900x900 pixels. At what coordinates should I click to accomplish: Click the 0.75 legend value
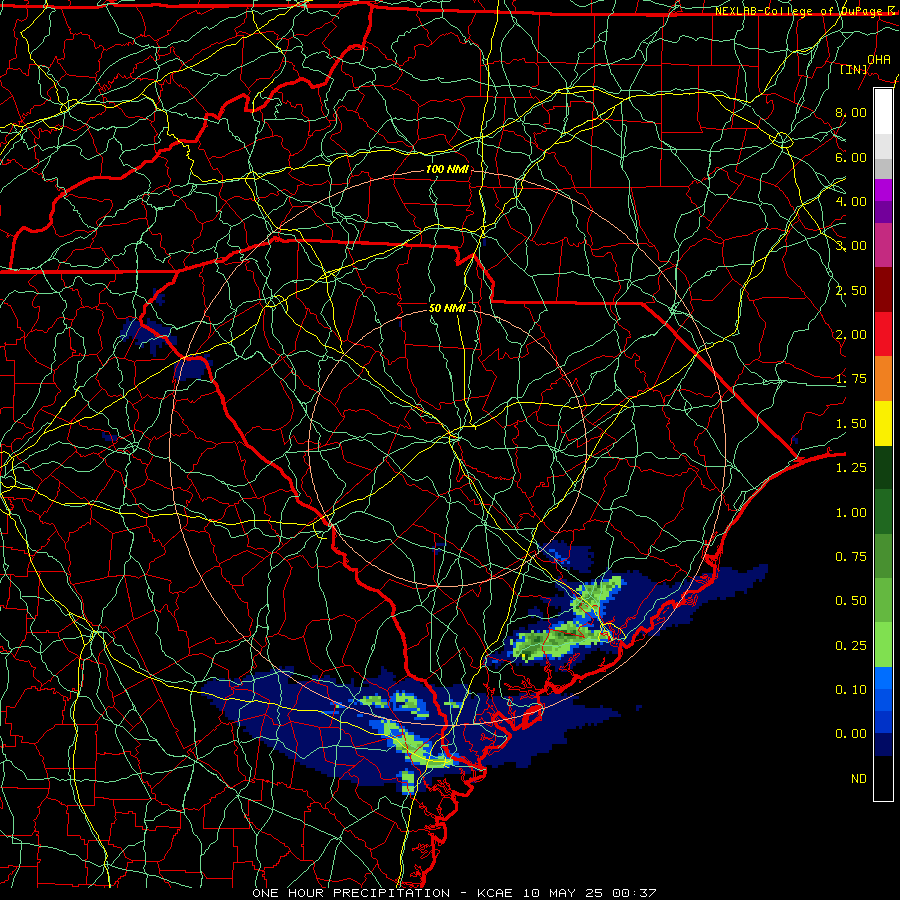(851, 557)
